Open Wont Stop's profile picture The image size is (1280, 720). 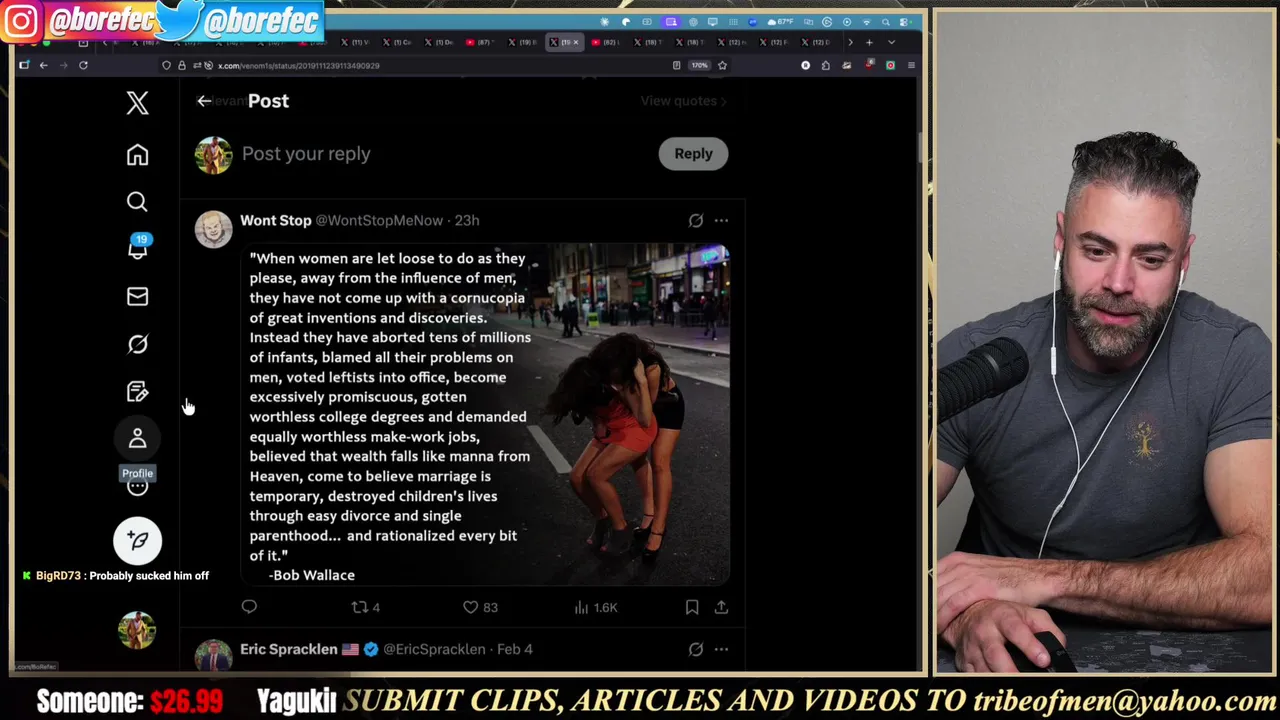pyautogui.click(x=213, y=229)
